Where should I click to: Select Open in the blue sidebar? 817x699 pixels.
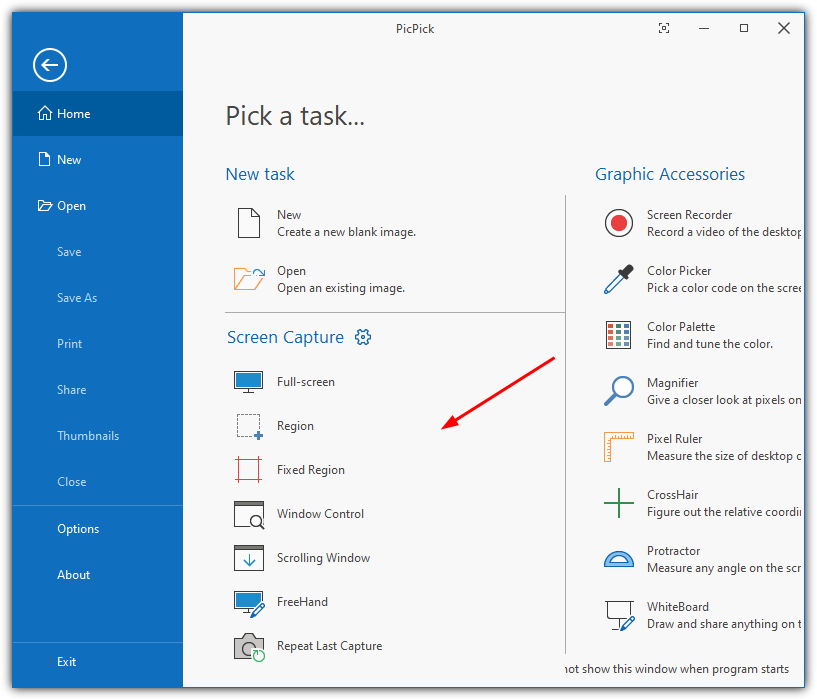click(x=97, y=206)
